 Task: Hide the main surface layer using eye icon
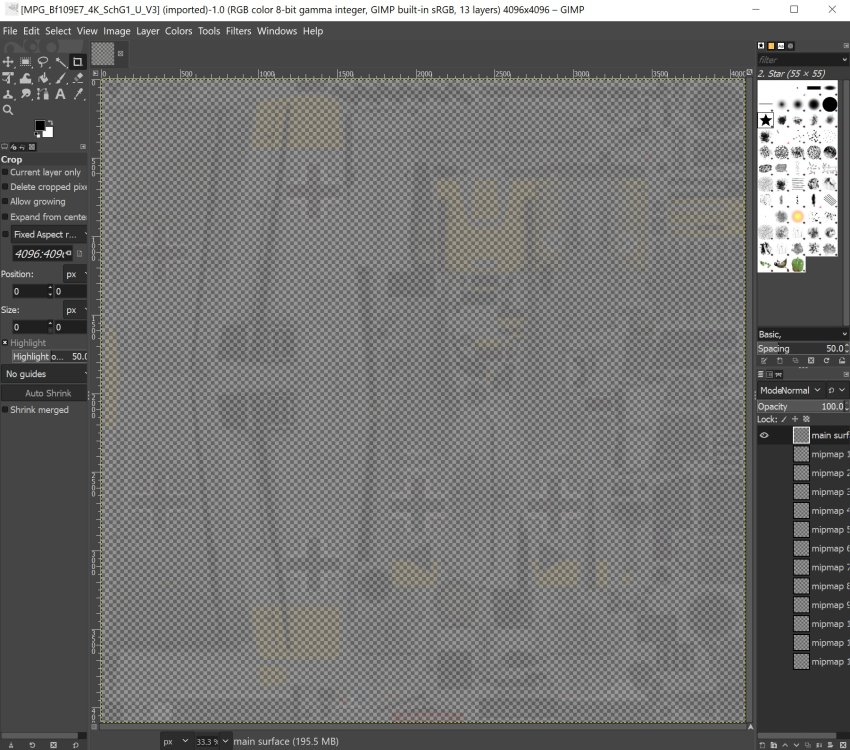click(x=764, y=435)
